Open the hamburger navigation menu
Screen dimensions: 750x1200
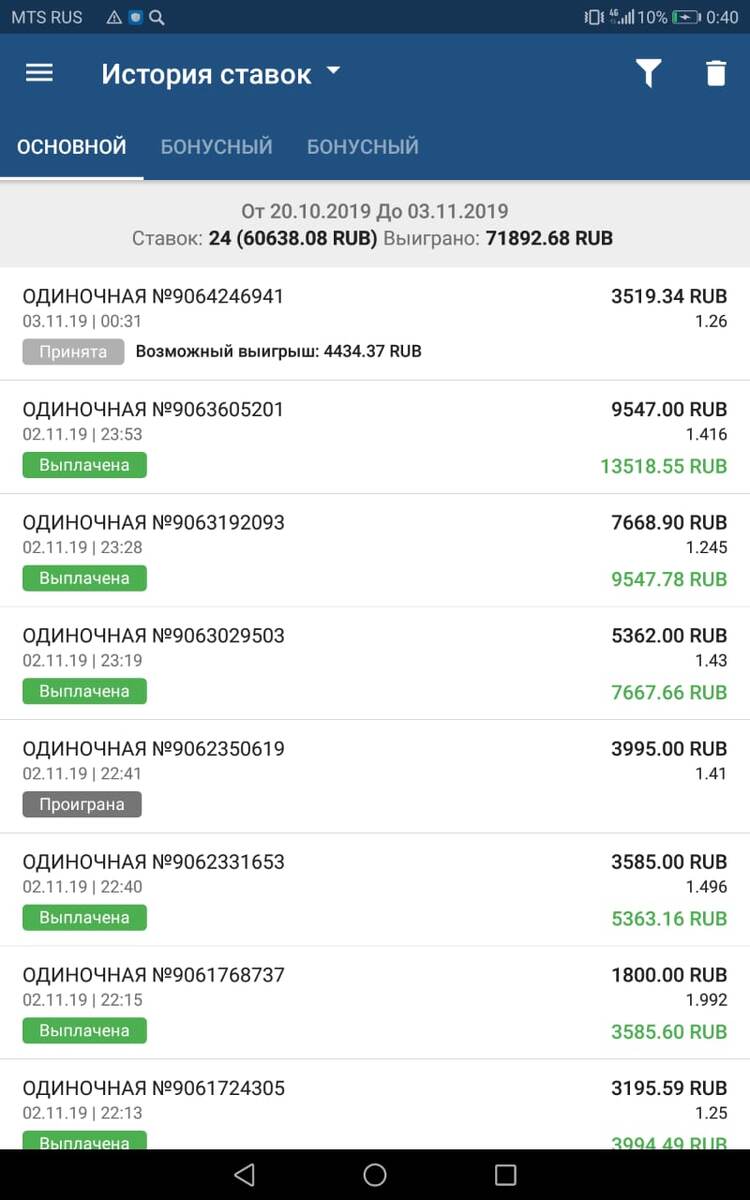coord(39,74)
